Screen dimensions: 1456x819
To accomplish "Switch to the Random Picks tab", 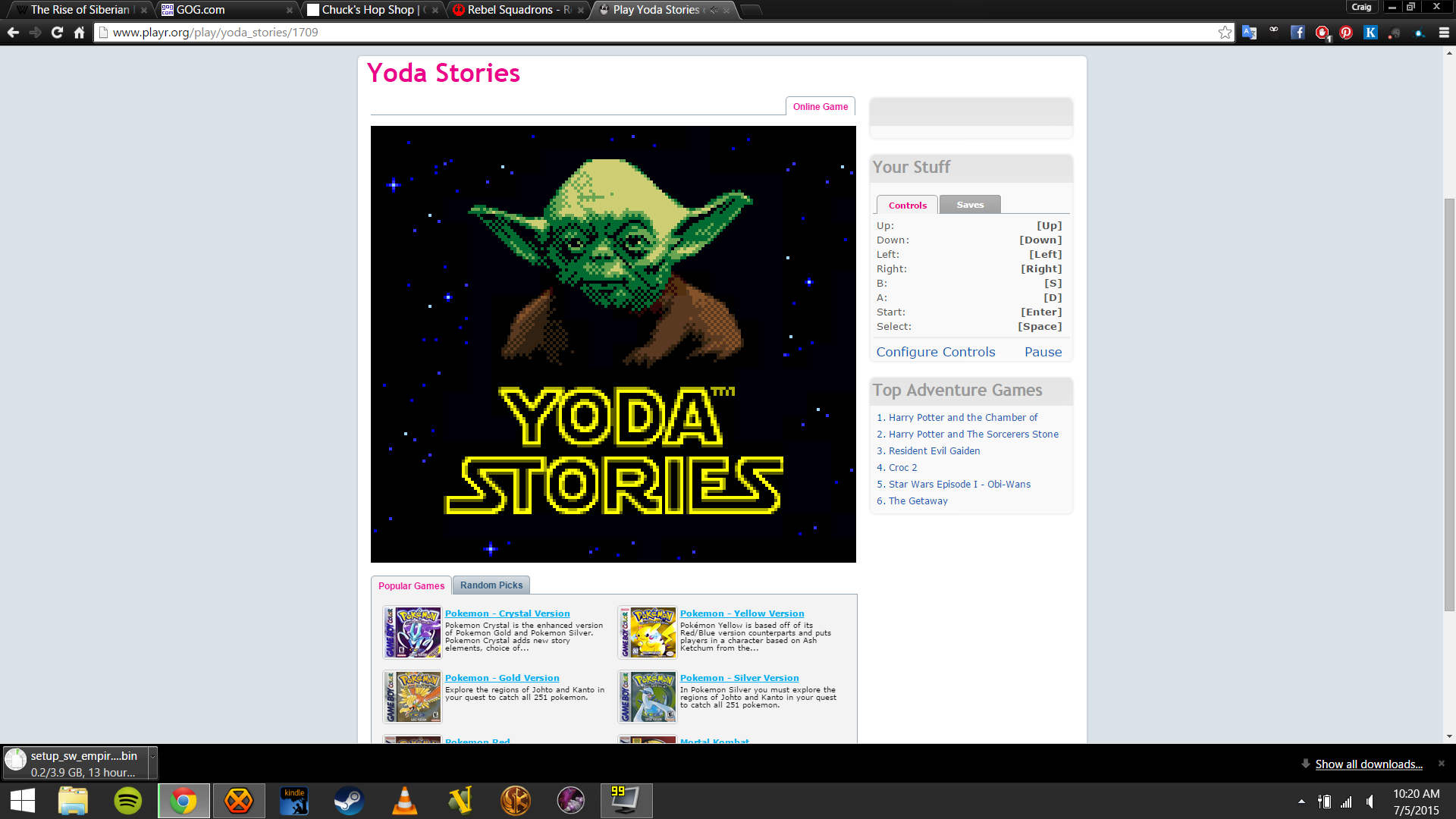I will (491, 585).
